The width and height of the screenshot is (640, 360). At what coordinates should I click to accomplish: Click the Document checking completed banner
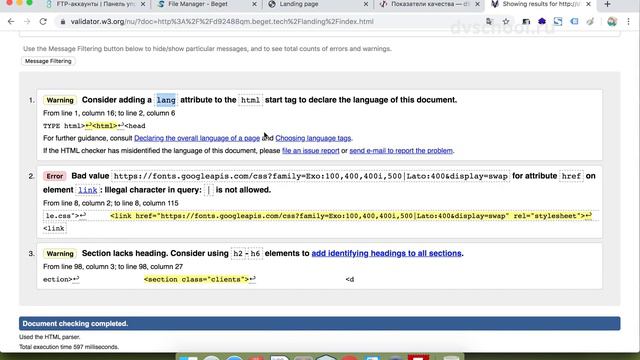coord(320,324)
